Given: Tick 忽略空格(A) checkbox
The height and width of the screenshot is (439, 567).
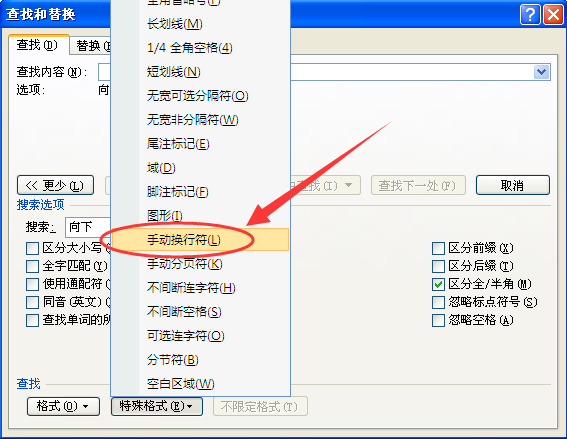Looking at the screenshot, I should tap(438, 320).
